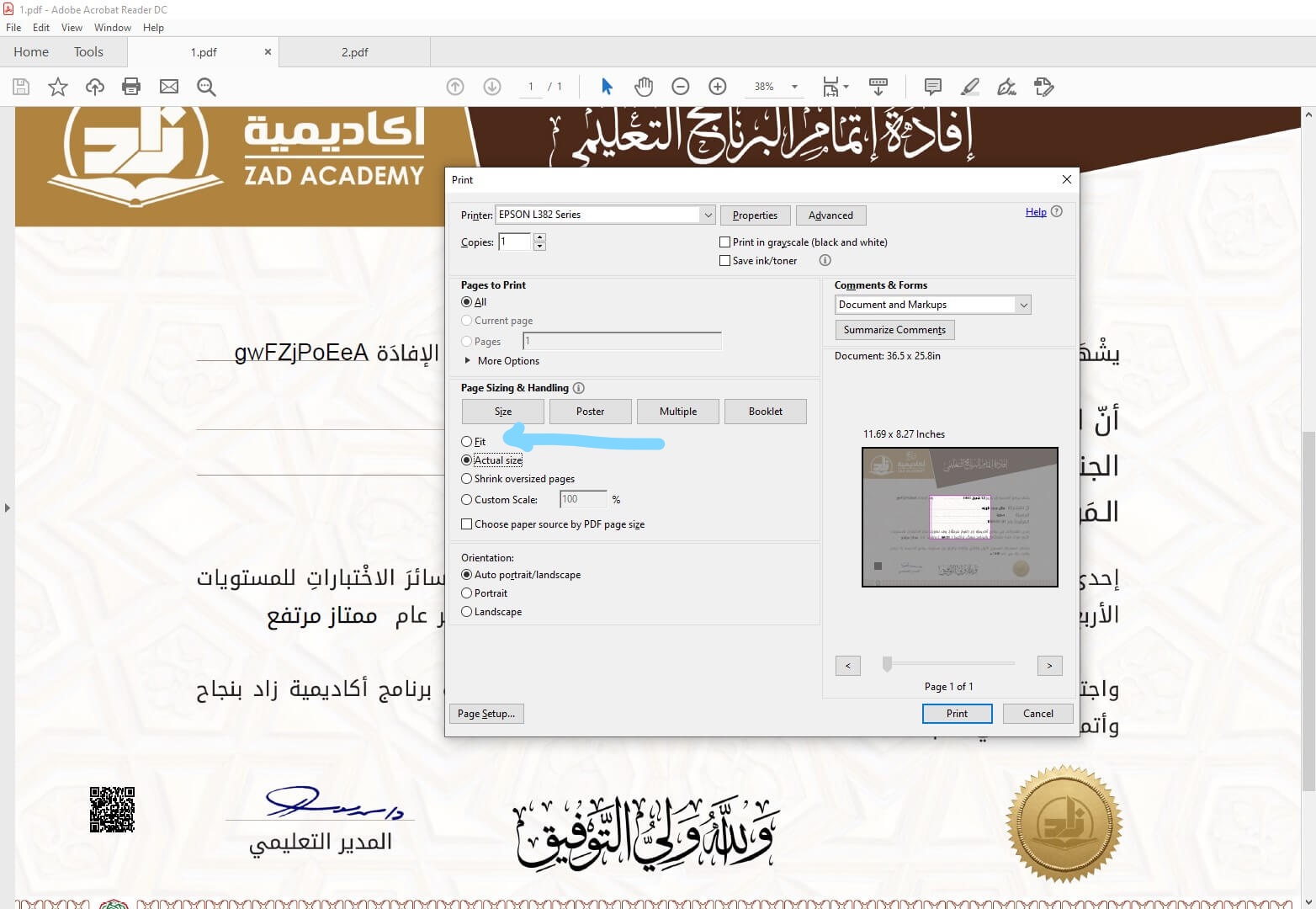Click the Copies number input field
1316x909 pixels.
[515, 242]
